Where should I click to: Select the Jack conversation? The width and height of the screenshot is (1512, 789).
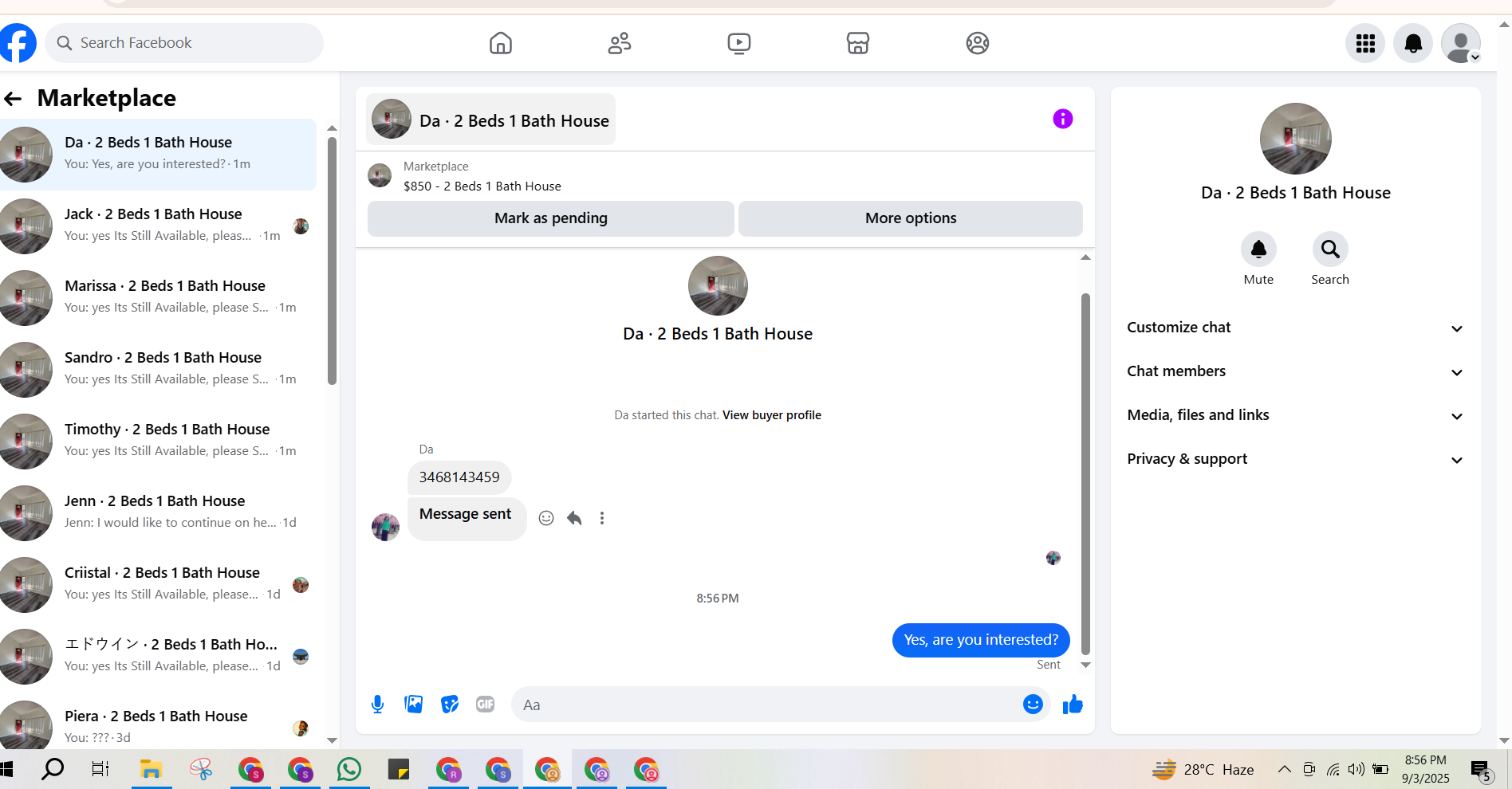(x=158, y=226)
